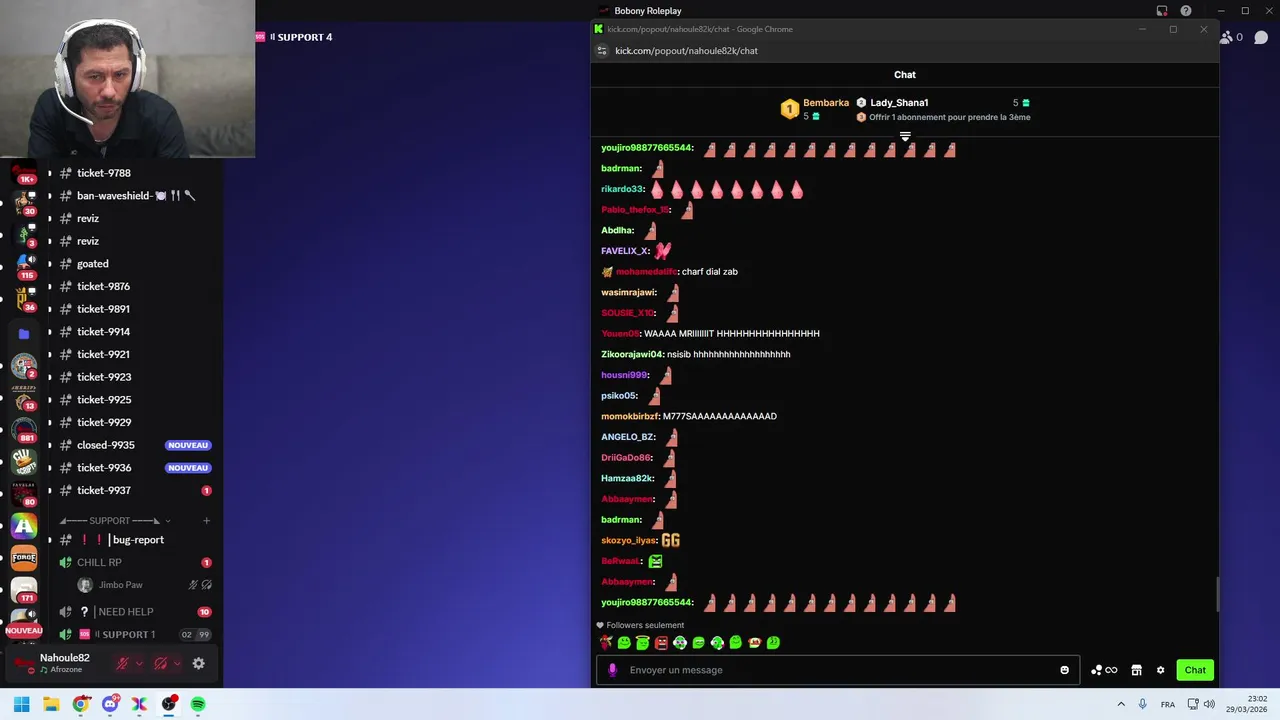This screenshot has height=720, width=1280.
Task: Open channel ticket-9923
Action: tap(135, 377)
